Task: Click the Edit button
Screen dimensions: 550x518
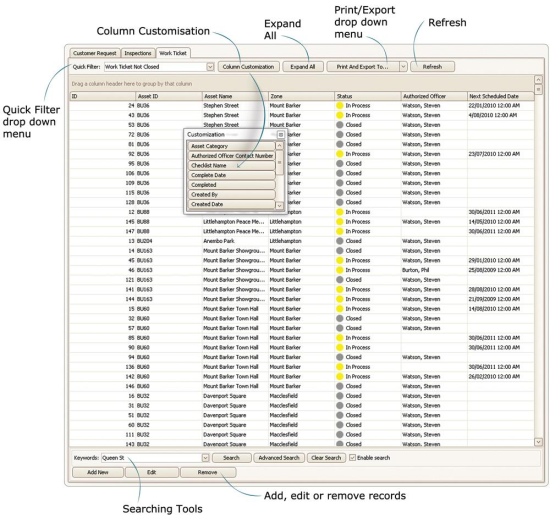Action: tap(152, 472)
